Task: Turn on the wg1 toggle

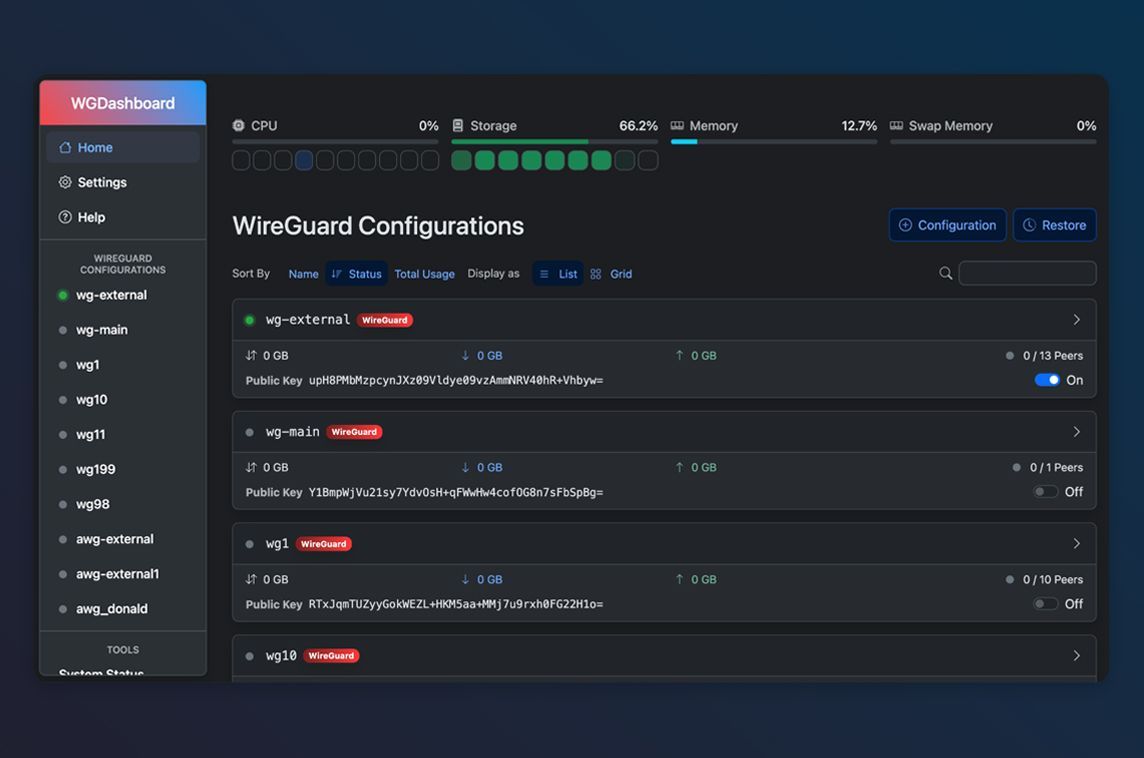Action: pyautogui.click(x=1046, y=603)
